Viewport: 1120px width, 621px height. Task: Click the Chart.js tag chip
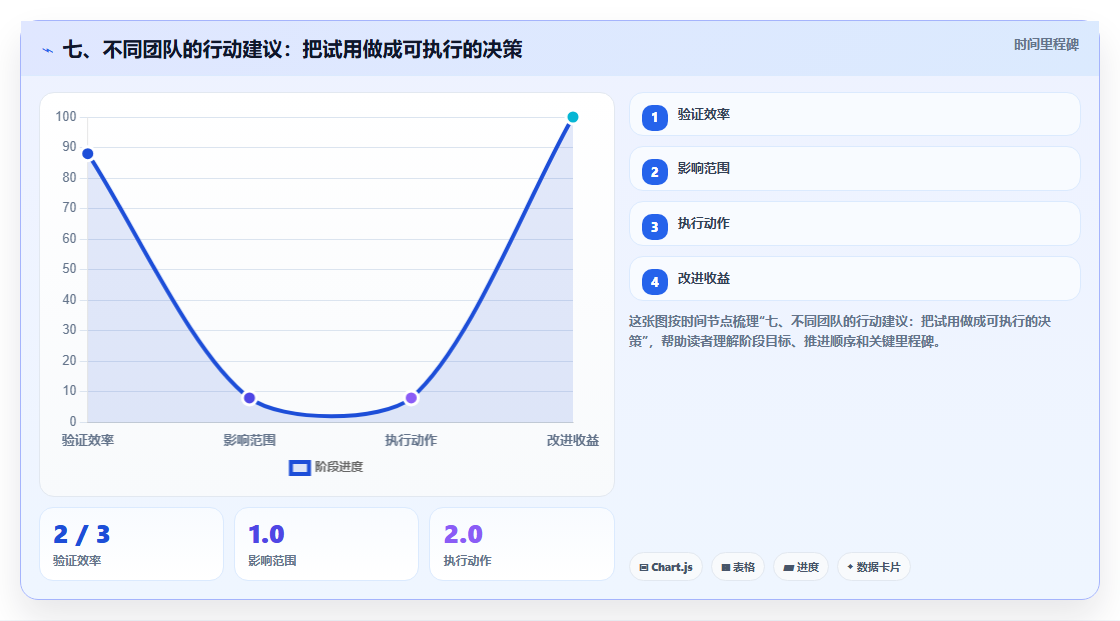pos(666,567)
